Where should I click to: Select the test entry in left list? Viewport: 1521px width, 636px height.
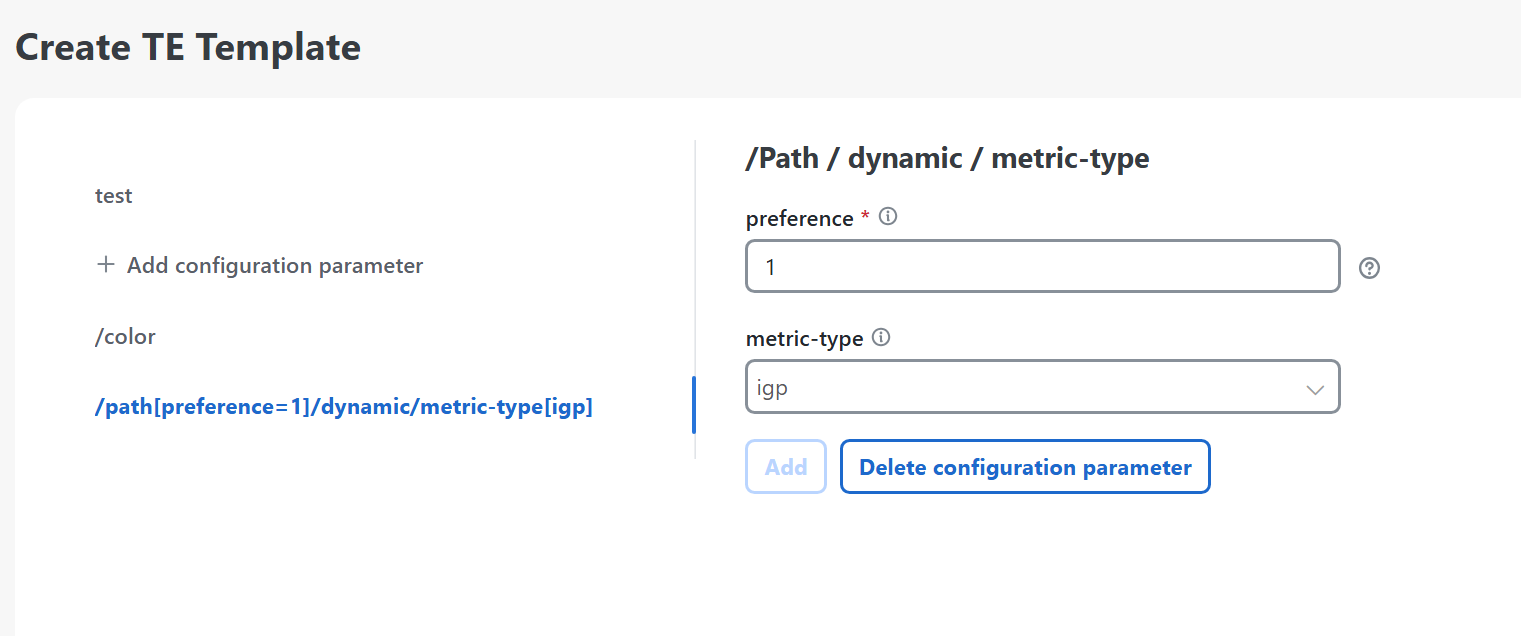click(x=114, y=196)
